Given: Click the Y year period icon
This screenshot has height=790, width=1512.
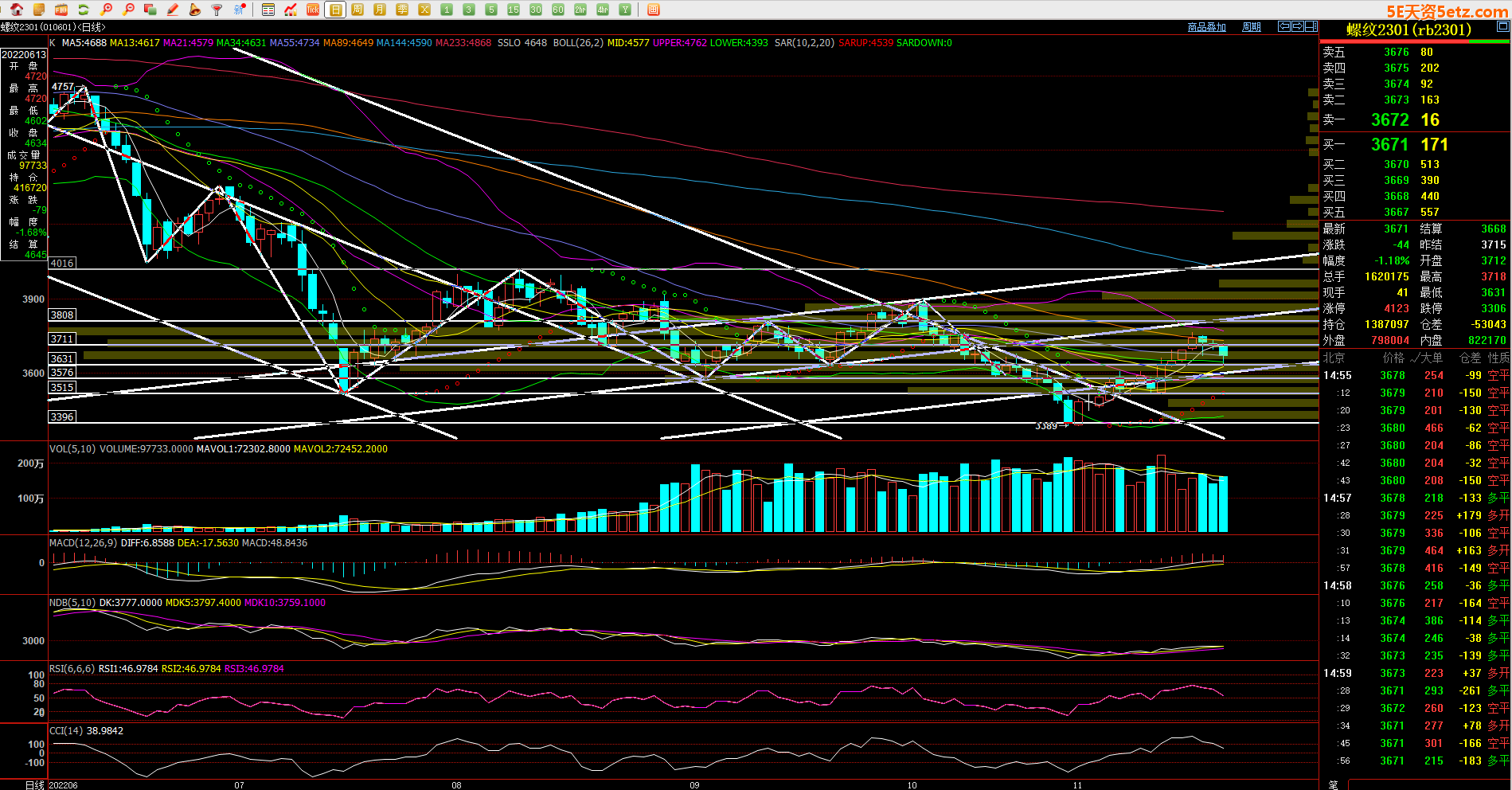Looking at the screenshot, I should point(625,10).
